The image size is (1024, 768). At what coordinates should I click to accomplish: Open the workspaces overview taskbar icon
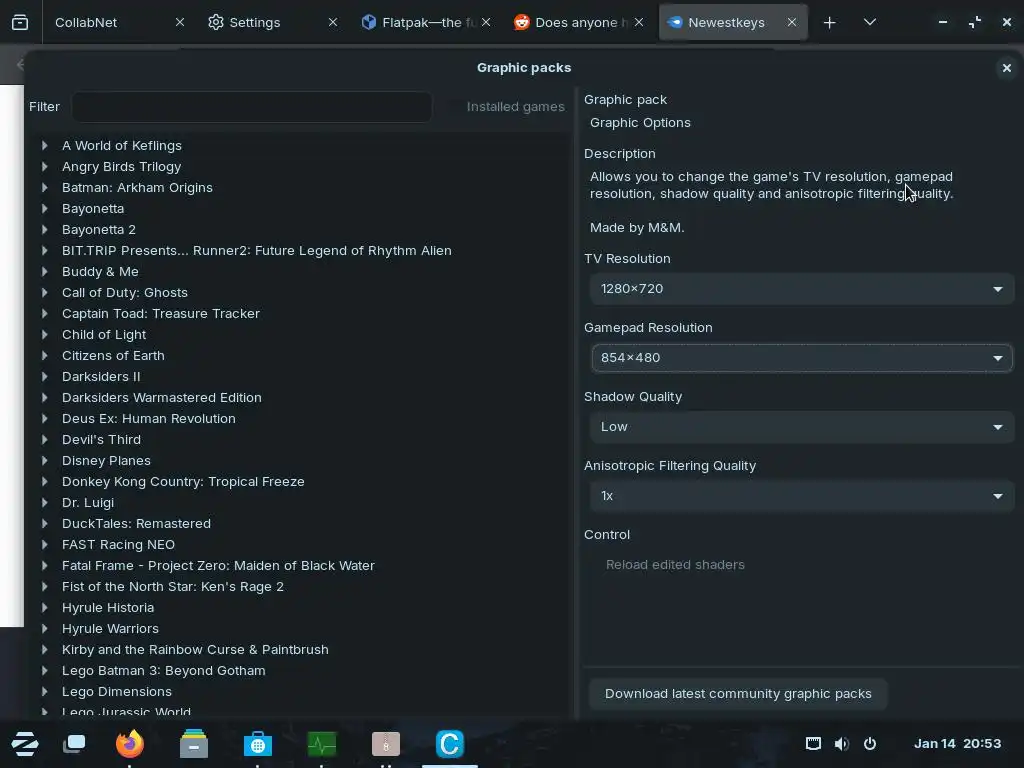(x=74, y=744)
